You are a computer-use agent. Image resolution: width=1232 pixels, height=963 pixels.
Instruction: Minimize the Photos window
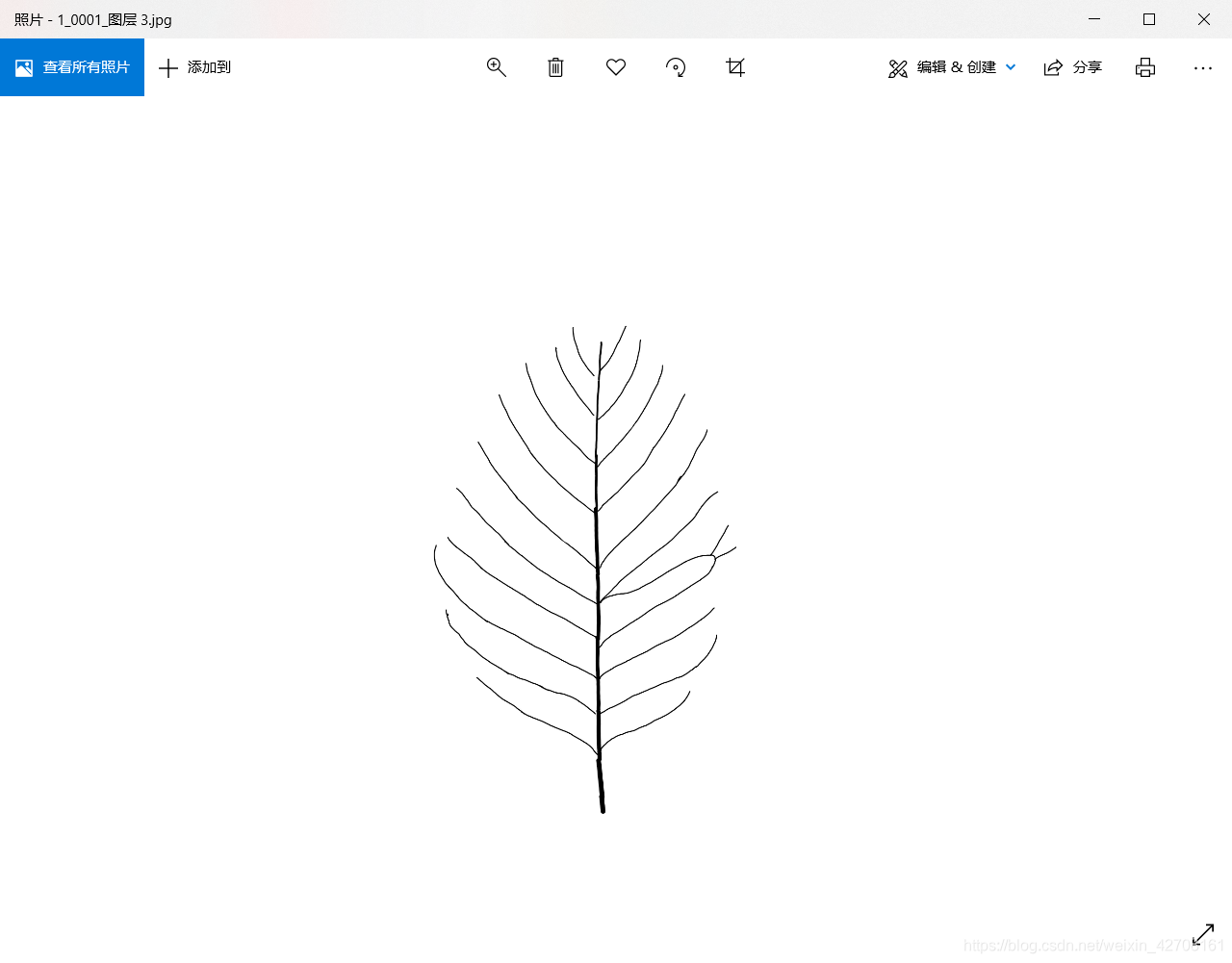(x=1094, y=19)
